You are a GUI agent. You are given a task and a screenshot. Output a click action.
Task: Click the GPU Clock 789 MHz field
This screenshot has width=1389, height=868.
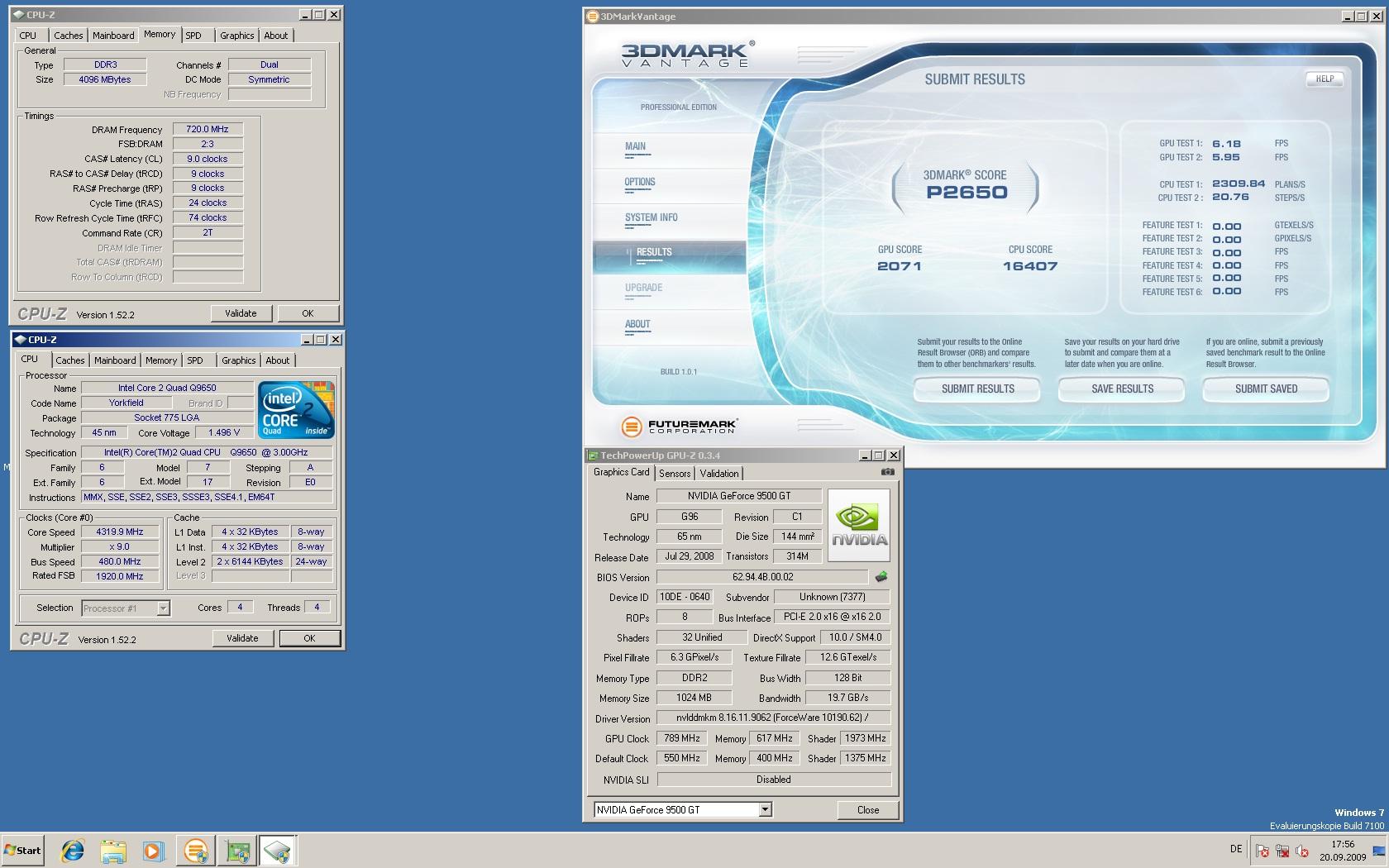pyautogui.click(x=681, y=738)
